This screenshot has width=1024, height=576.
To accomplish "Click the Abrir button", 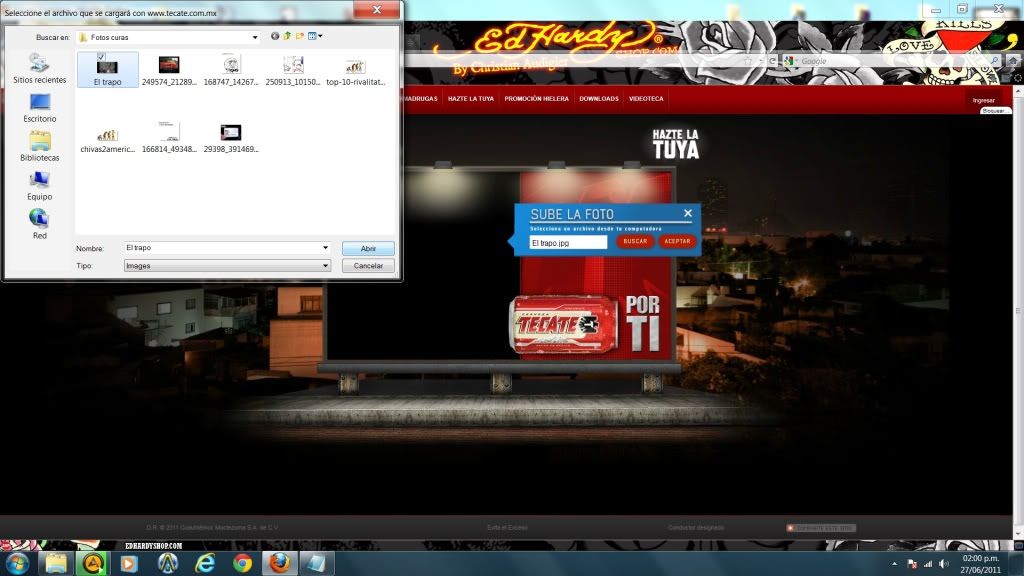I will click(368, 249).
